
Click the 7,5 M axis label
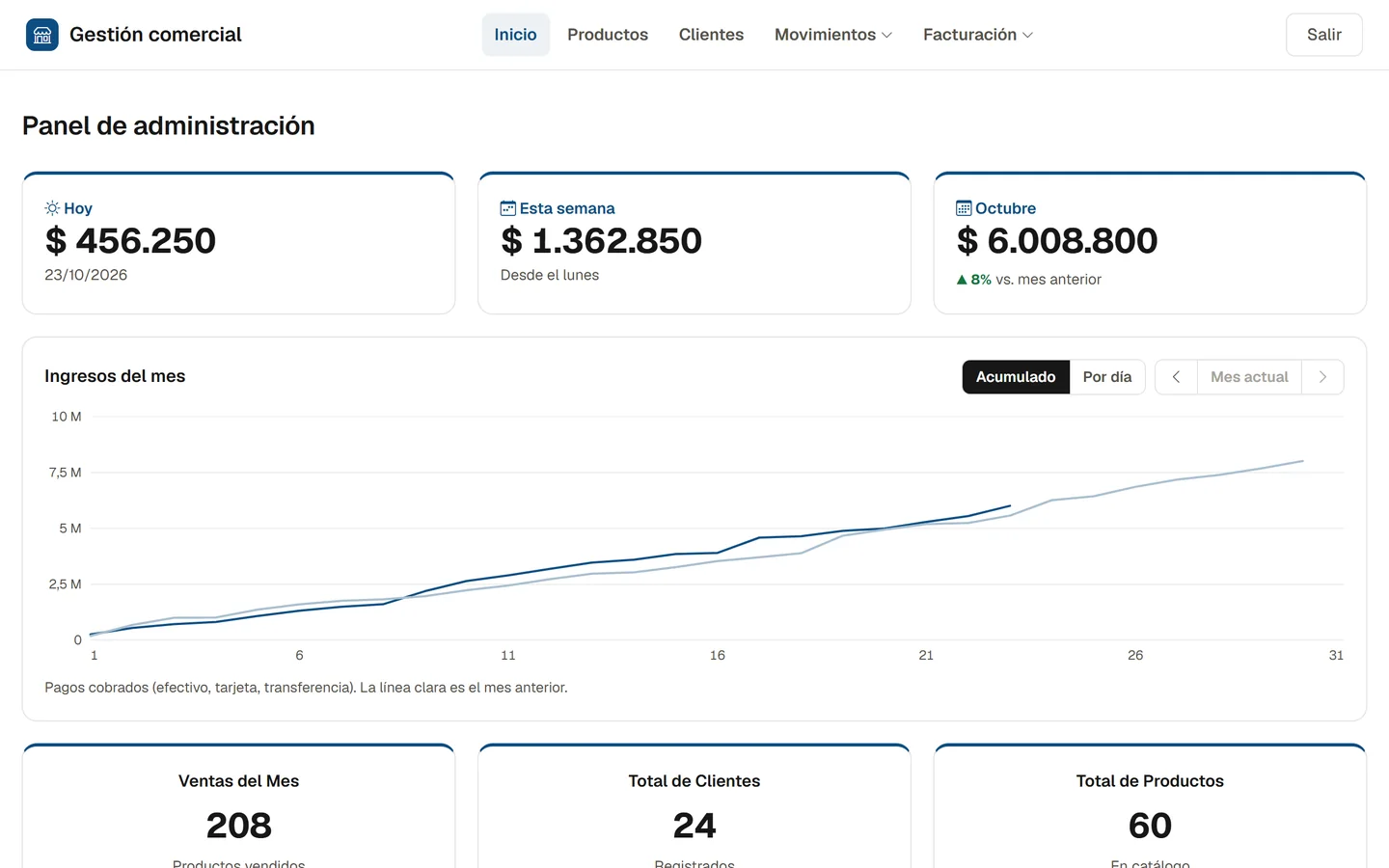pyautogui.click(x=65, y=473)
